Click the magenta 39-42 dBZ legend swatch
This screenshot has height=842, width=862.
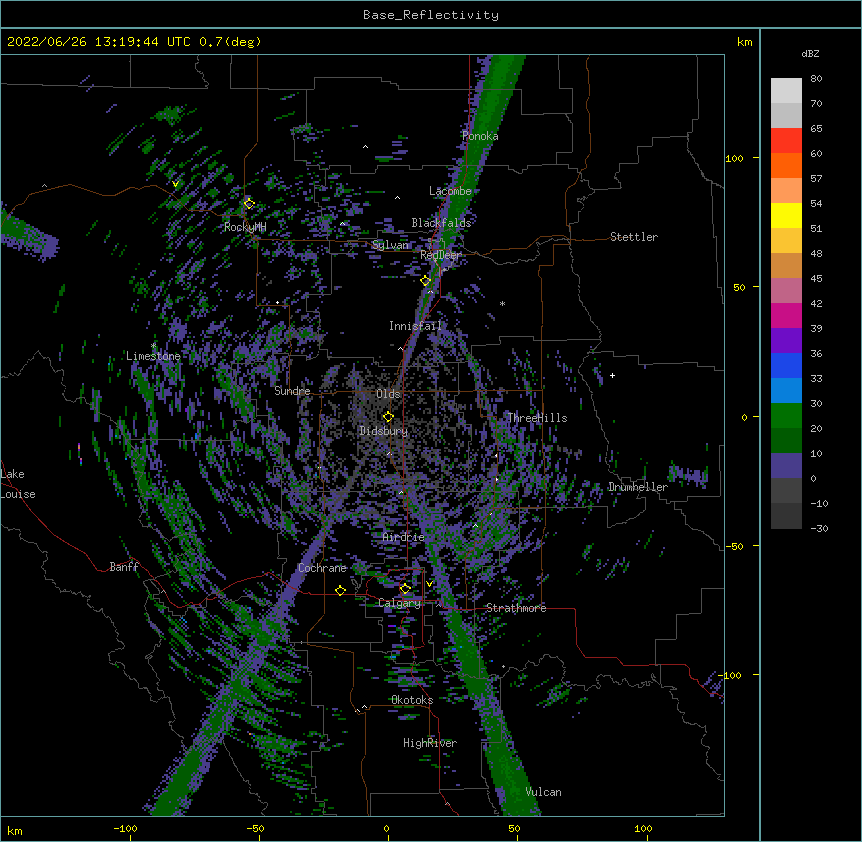(786, 315)
